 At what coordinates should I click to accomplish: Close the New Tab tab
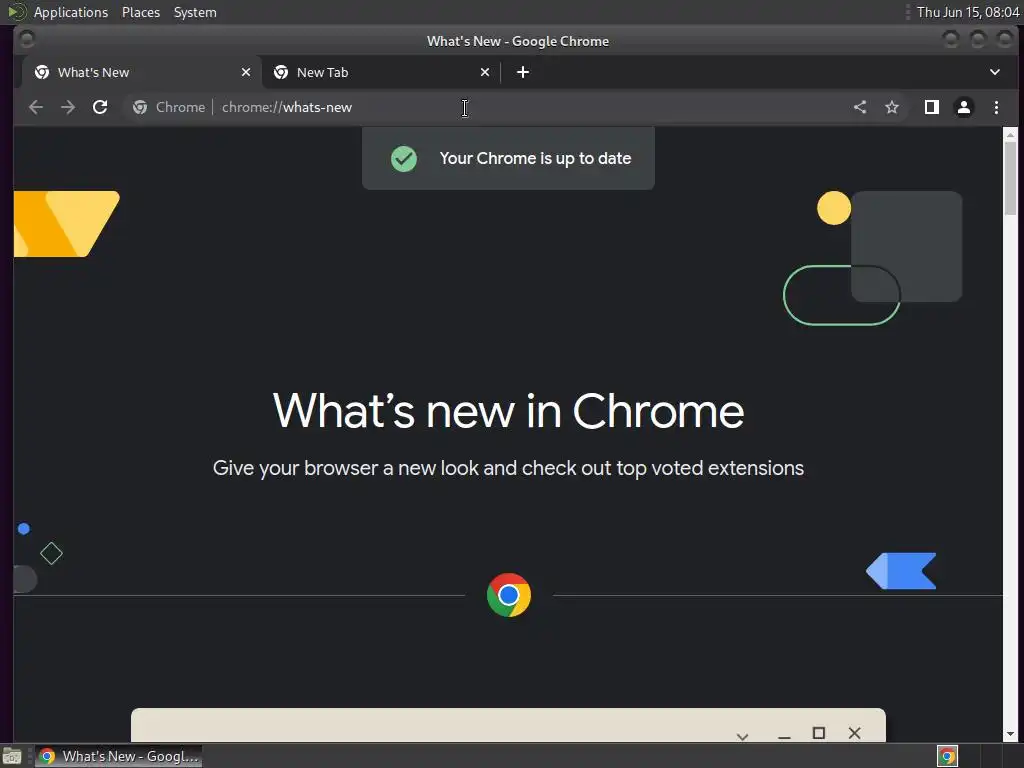coord(485,72)
